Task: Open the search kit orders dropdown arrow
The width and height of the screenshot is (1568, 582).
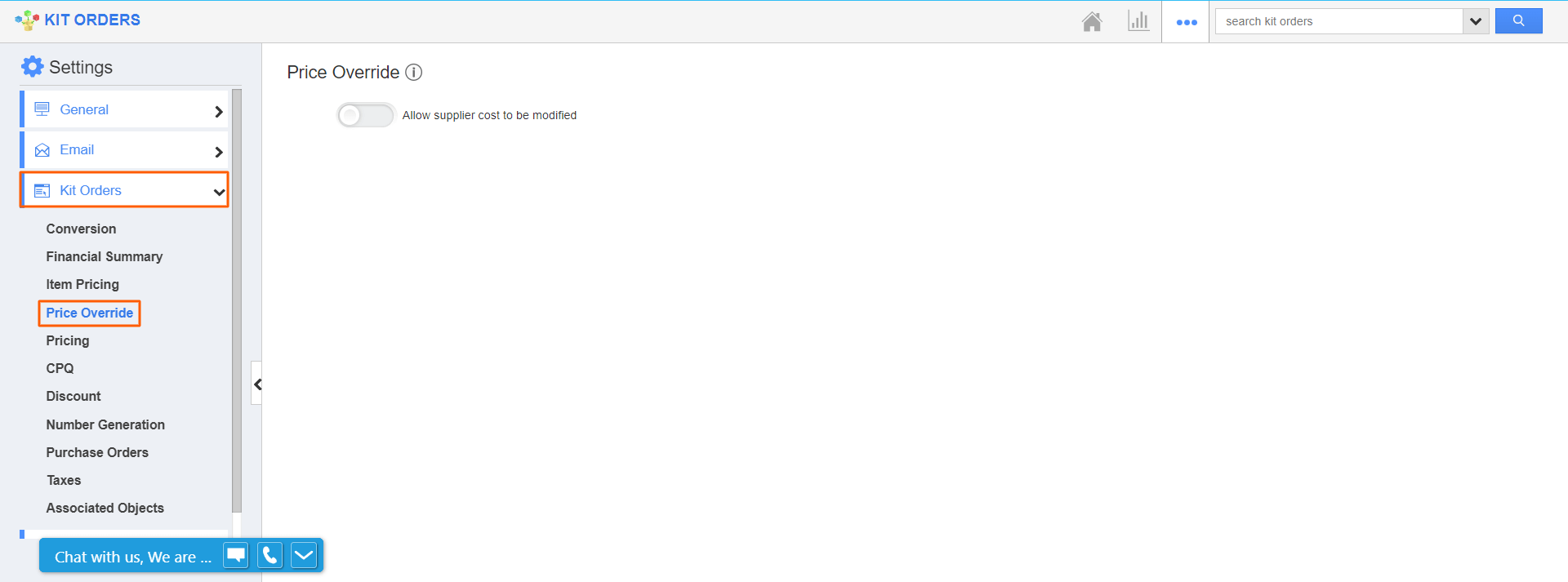Action: click(x=1476, y=21)
